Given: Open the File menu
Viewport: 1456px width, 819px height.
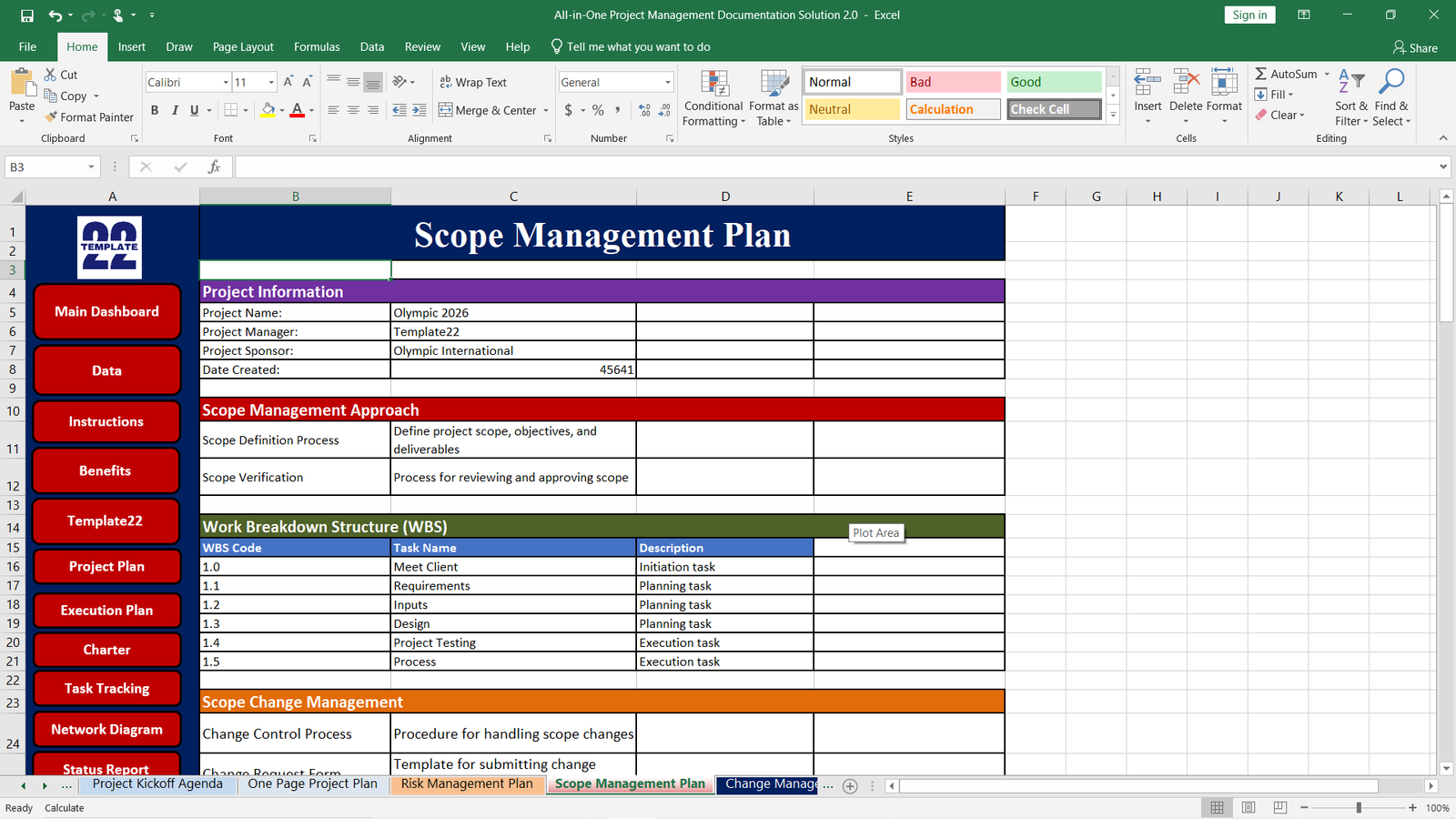Looking at the screenshot, I should pyautogui.click(x=27, y=46).
